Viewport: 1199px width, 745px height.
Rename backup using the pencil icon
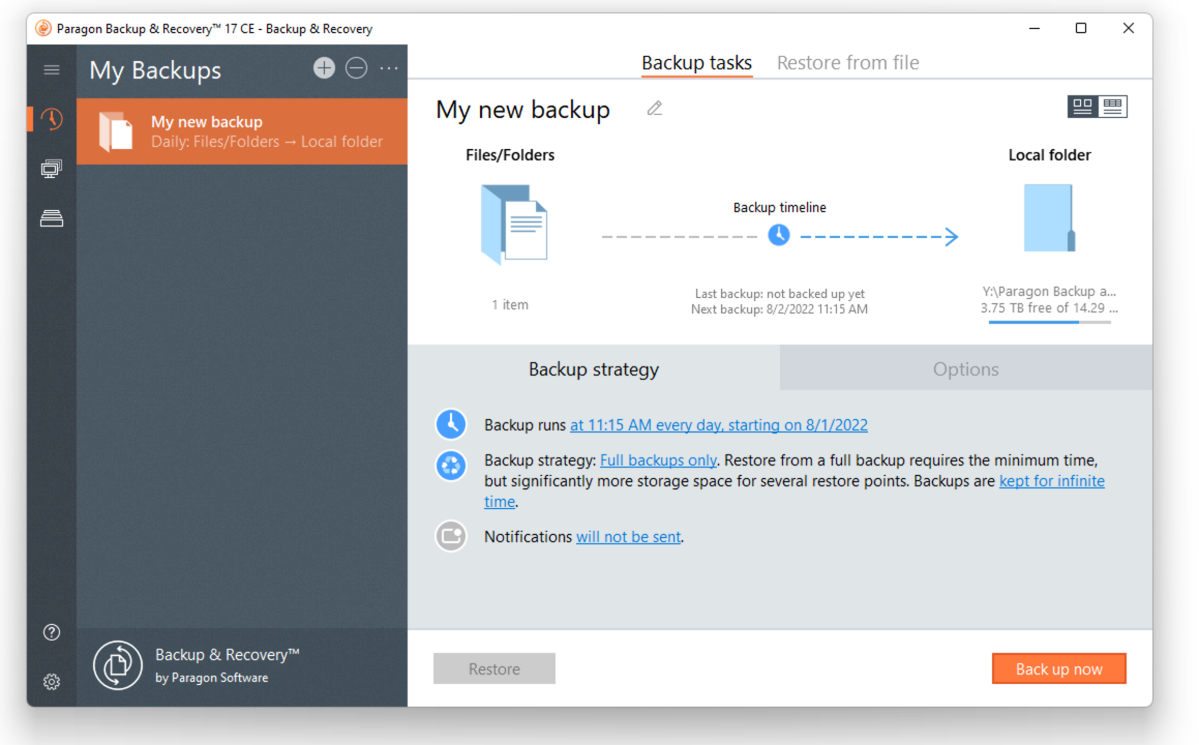[x=655, y=109]
